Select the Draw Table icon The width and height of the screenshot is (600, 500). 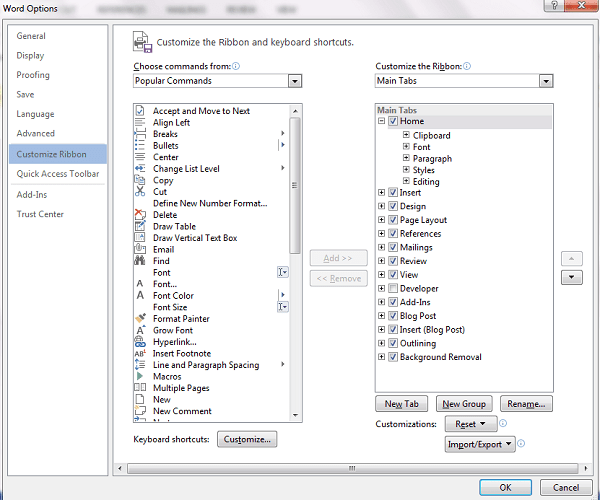tap(140, 227)
